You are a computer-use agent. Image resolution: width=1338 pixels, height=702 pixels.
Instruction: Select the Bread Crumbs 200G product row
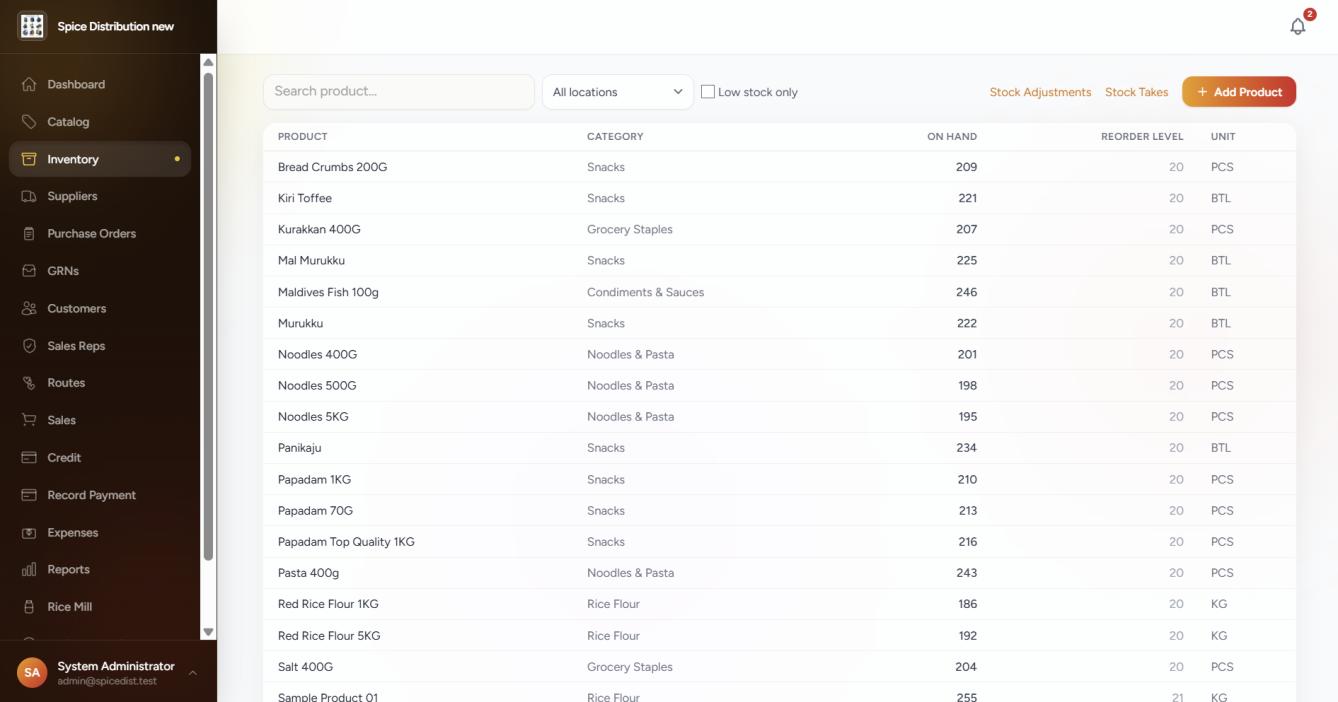pyautogui.click(x=779, y=167)
